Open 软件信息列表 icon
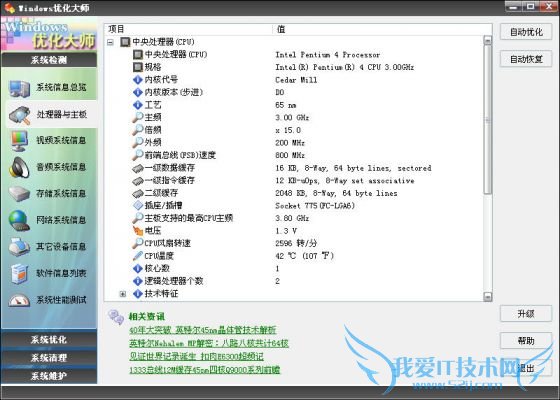 tap(19, 273)
